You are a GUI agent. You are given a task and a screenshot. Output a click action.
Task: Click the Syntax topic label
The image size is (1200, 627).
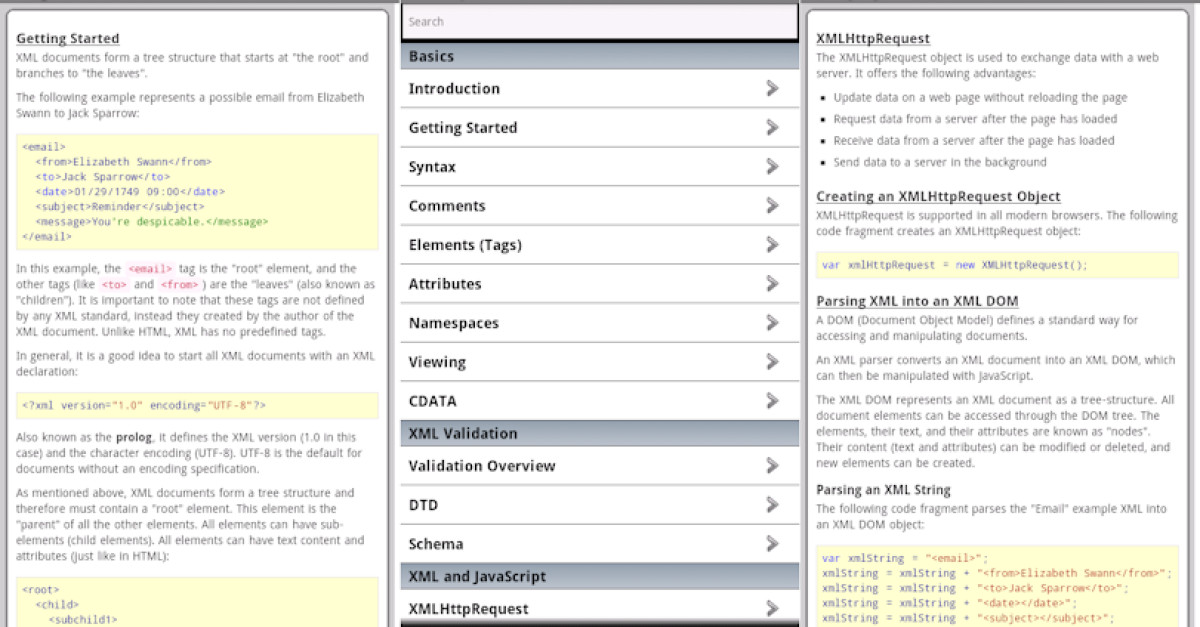432,167
